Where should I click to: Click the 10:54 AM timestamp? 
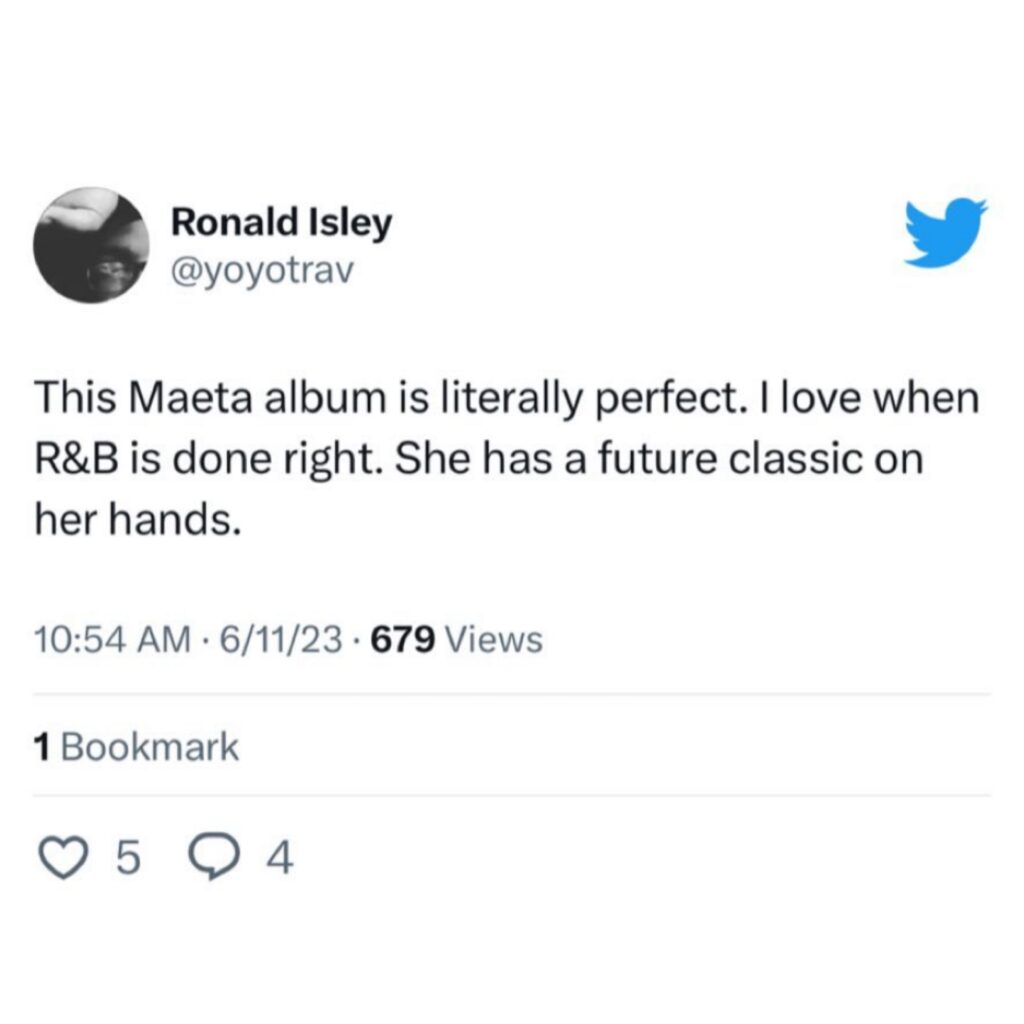pos(114,639)
